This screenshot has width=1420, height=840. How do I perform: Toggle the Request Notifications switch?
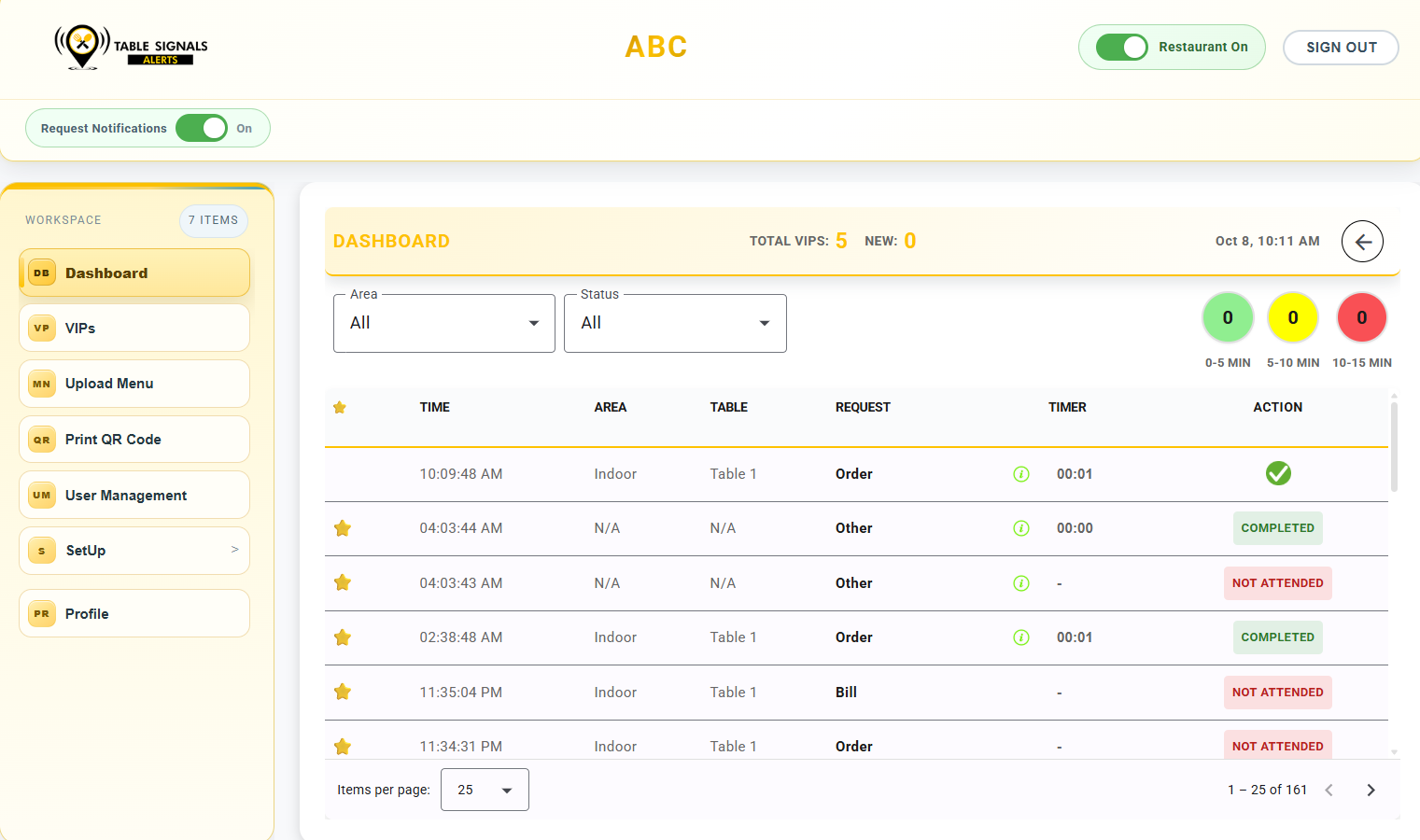pos(202,128)
